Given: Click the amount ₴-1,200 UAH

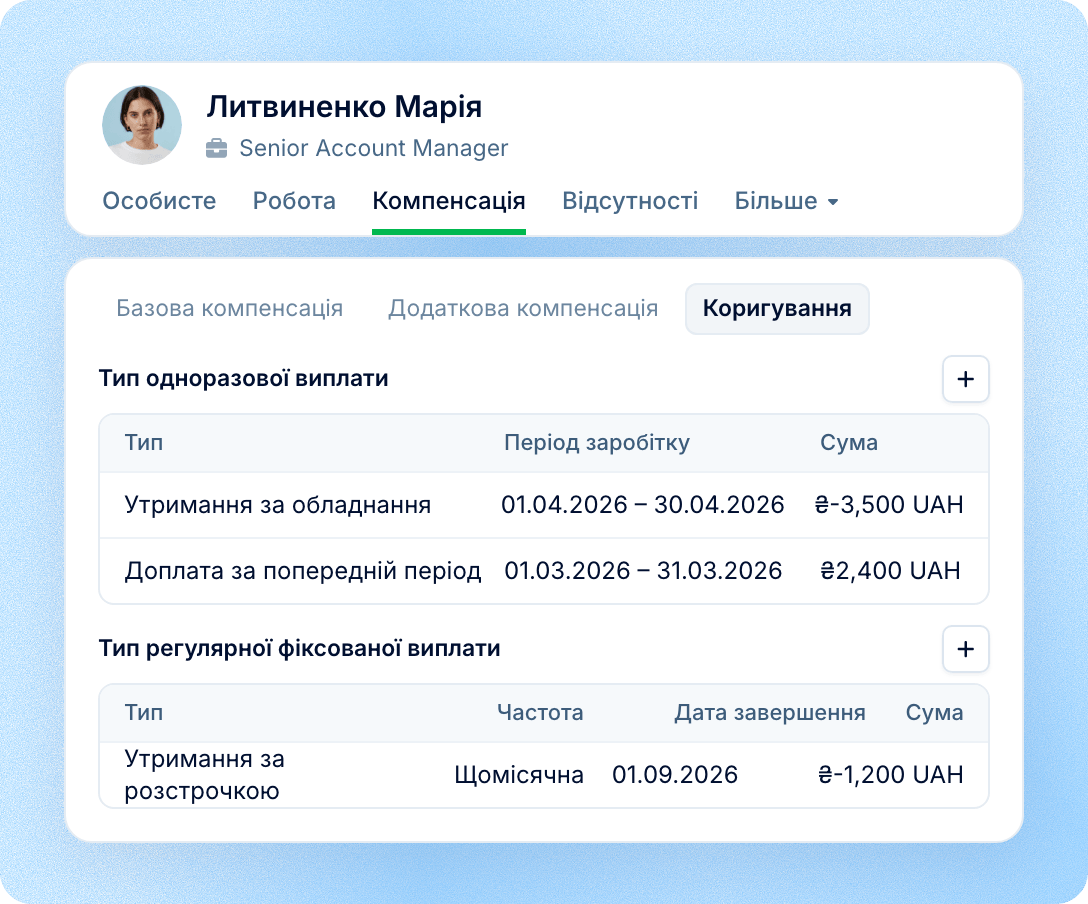Looking at the screenshot, I should 891,775.
